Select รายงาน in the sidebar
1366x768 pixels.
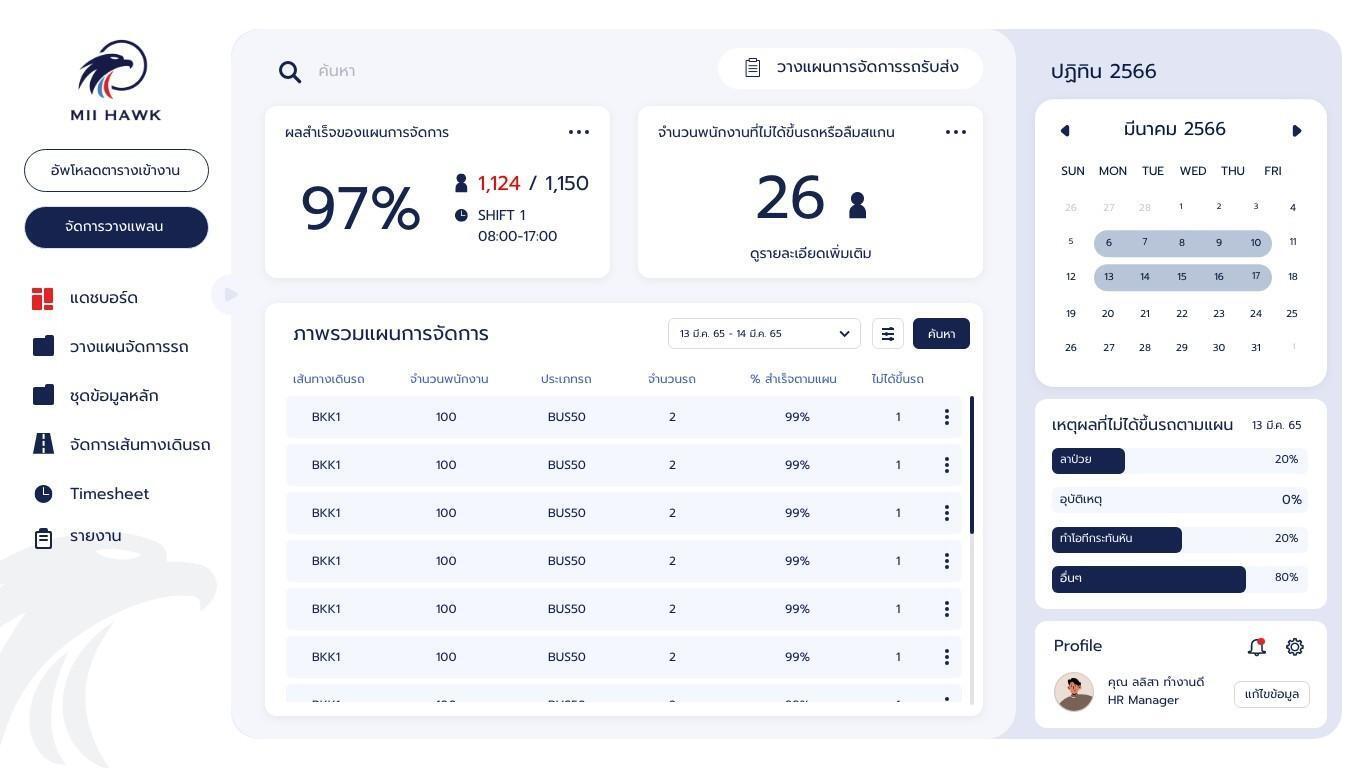pyautogui.click(x=95, y=536)
